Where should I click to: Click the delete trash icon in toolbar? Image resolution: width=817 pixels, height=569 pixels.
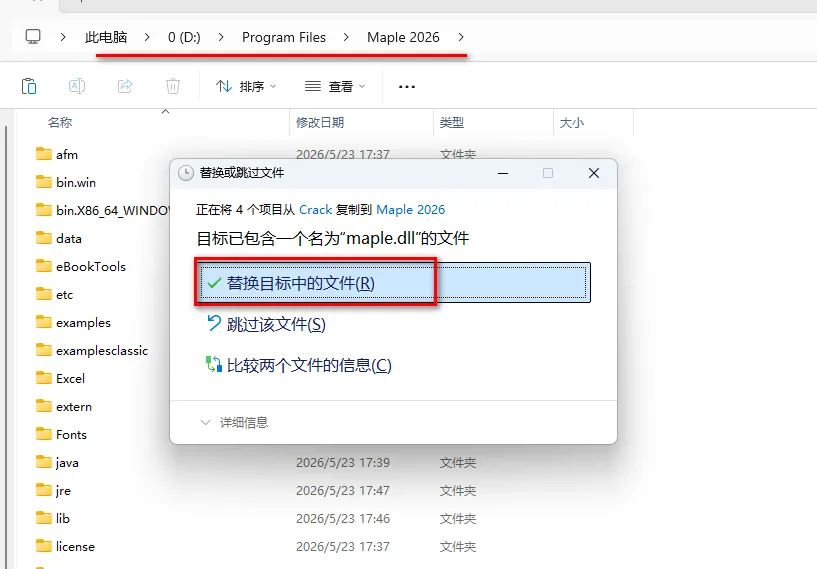173,86
